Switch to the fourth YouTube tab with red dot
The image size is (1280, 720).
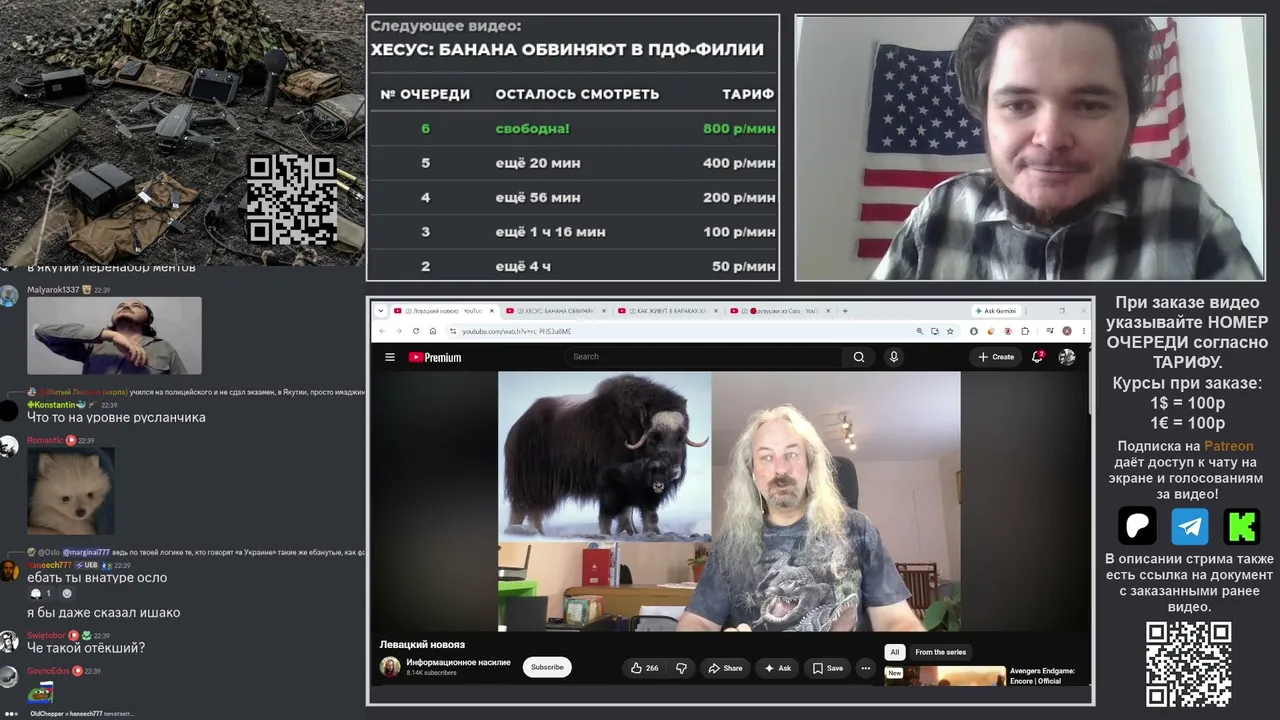[x=779, y=311]
